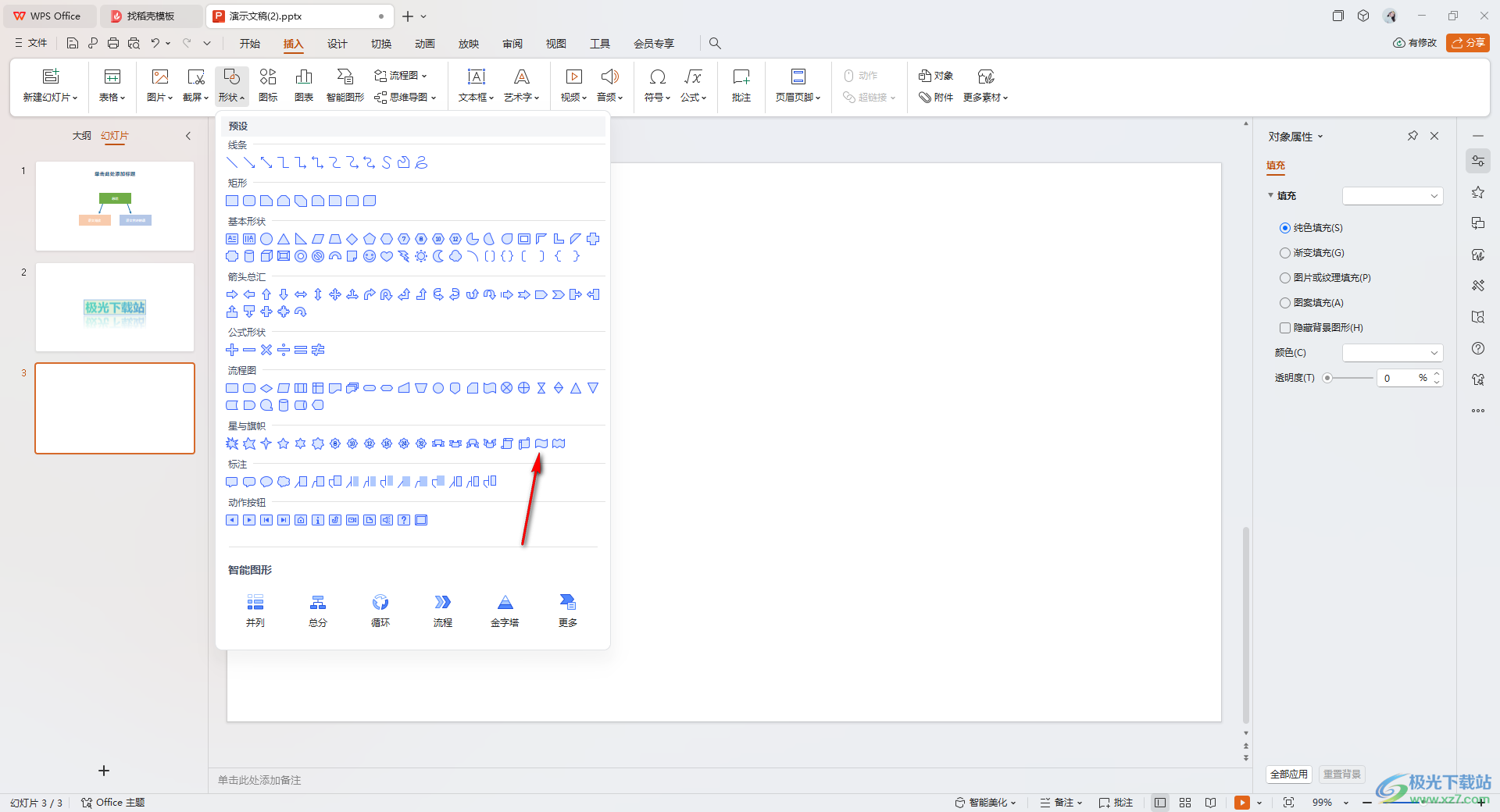Select slide 1 thumbnail
Screen dimensions: 1500x812
coord(115,206)
